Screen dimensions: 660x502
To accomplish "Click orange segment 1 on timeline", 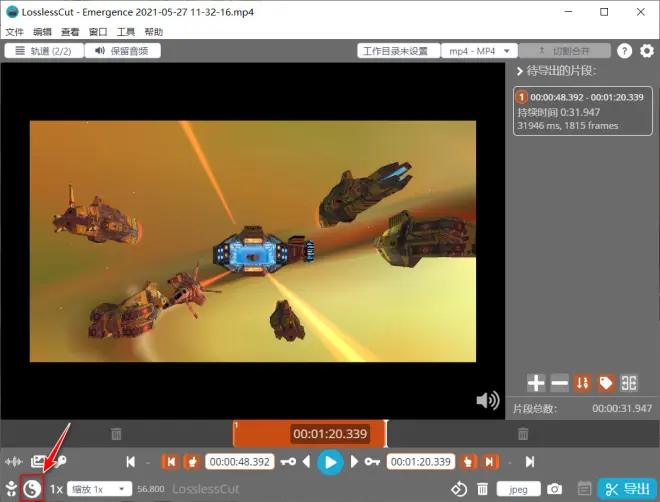I will (x=309, y=433).
